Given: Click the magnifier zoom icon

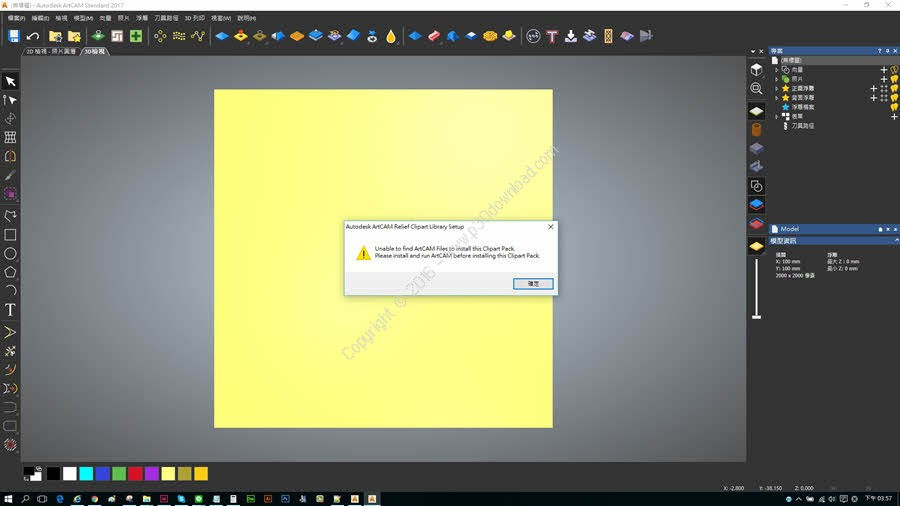Looking at the screenshot, I should pyautogui.click(x=757, y=88).
